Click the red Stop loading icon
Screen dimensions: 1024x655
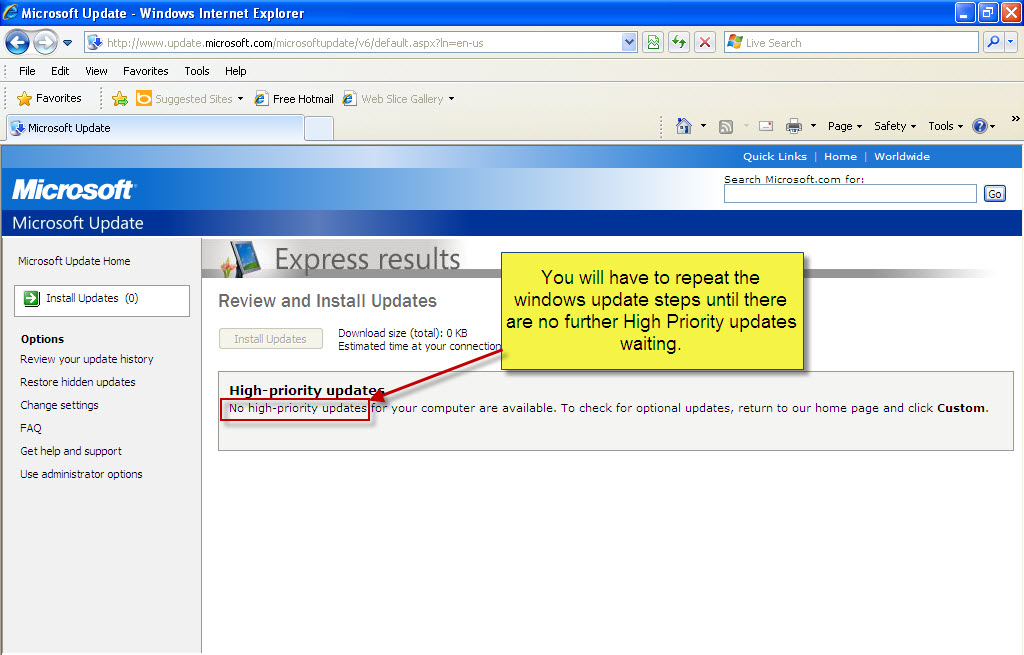(705, 43)
